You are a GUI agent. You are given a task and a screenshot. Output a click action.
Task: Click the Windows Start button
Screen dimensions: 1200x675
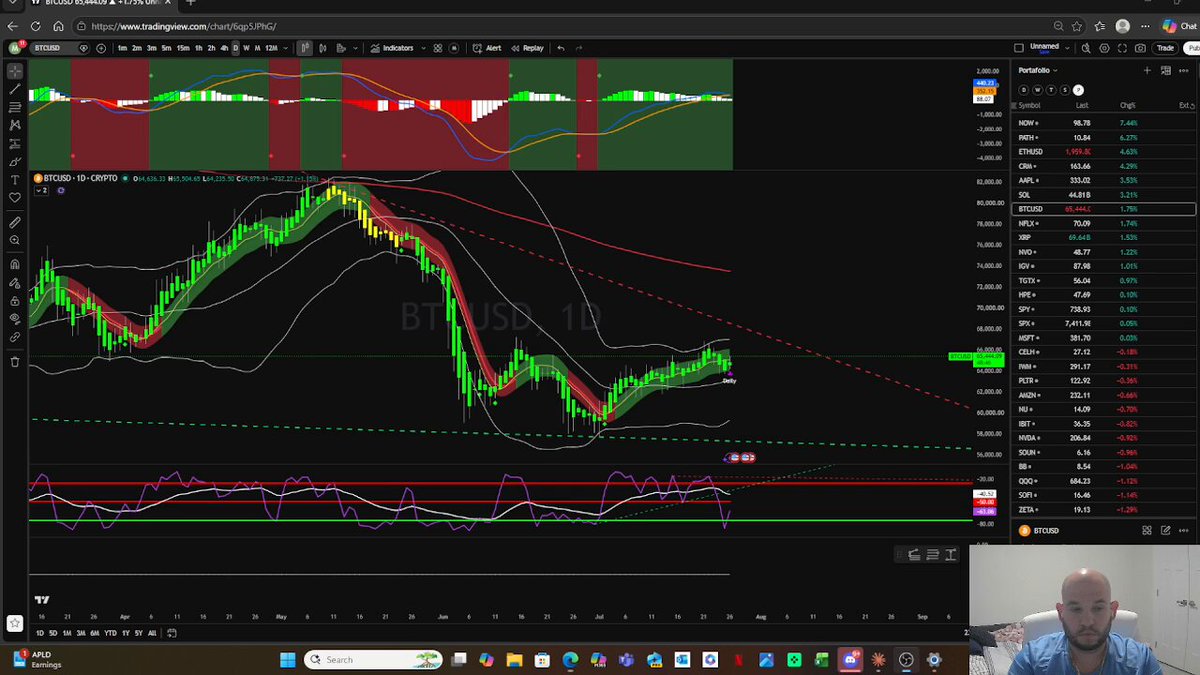(x=288, y=660)
